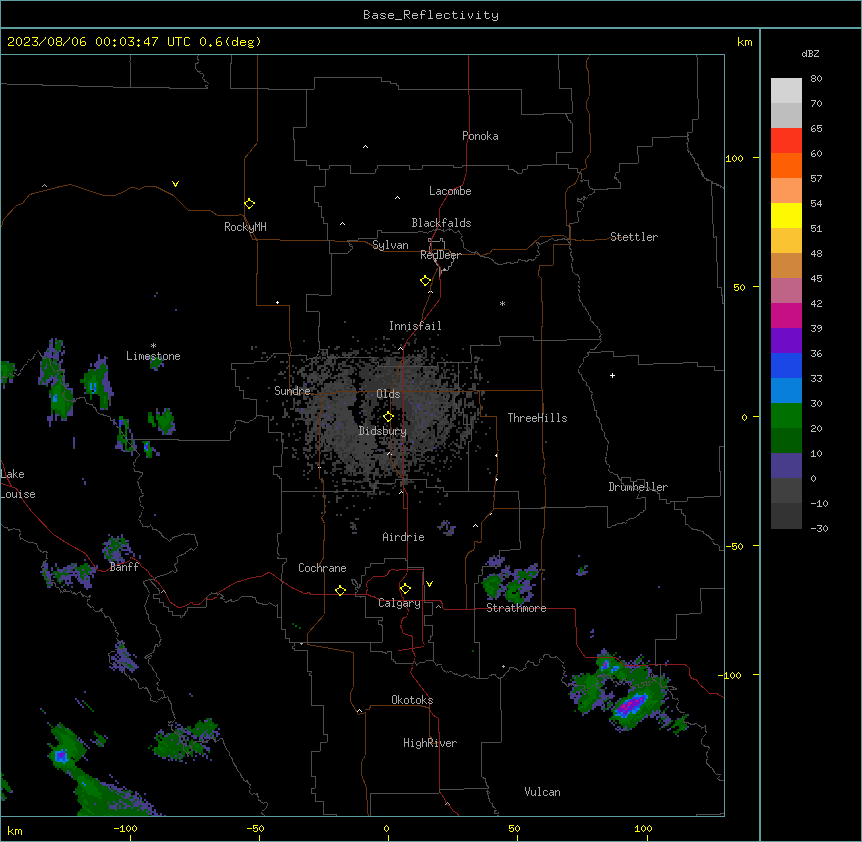Click the Limestone label
Image resolution: width=862 pixels, height=842 pixels.
(153, 356)
